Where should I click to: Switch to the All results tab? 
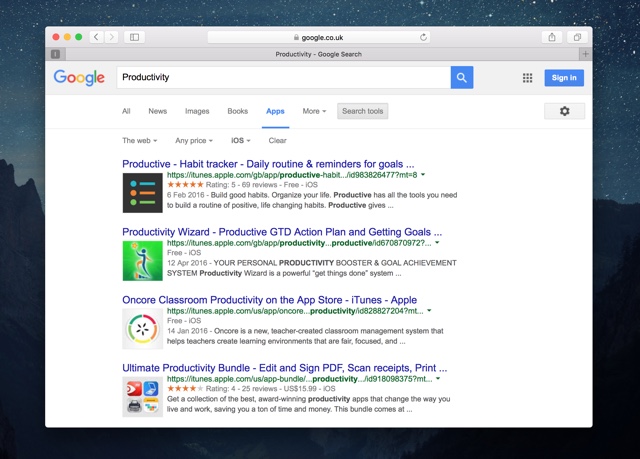pos(126,111)
